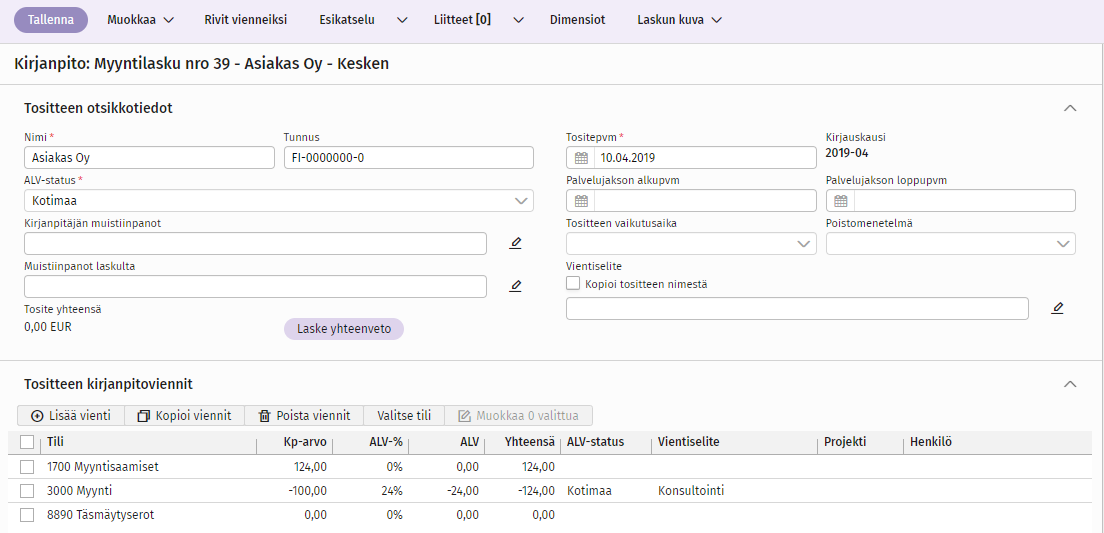Click the Laske yhteenveto button
The height and width of the screenshot is (533, 1104).
(x=344, y=329)
